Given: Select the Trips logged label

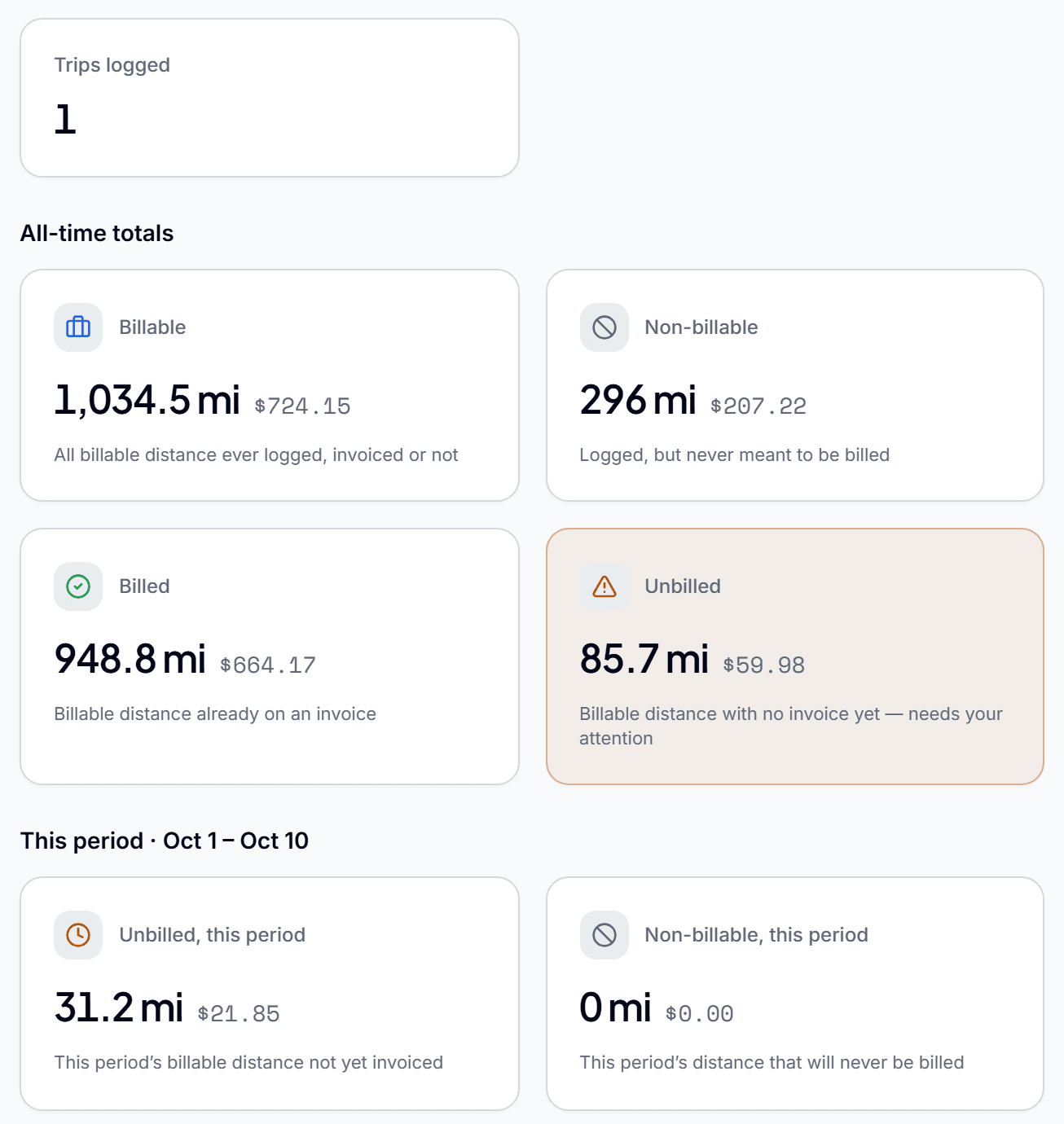Looking at the screenshot, I should coord(112,65).
